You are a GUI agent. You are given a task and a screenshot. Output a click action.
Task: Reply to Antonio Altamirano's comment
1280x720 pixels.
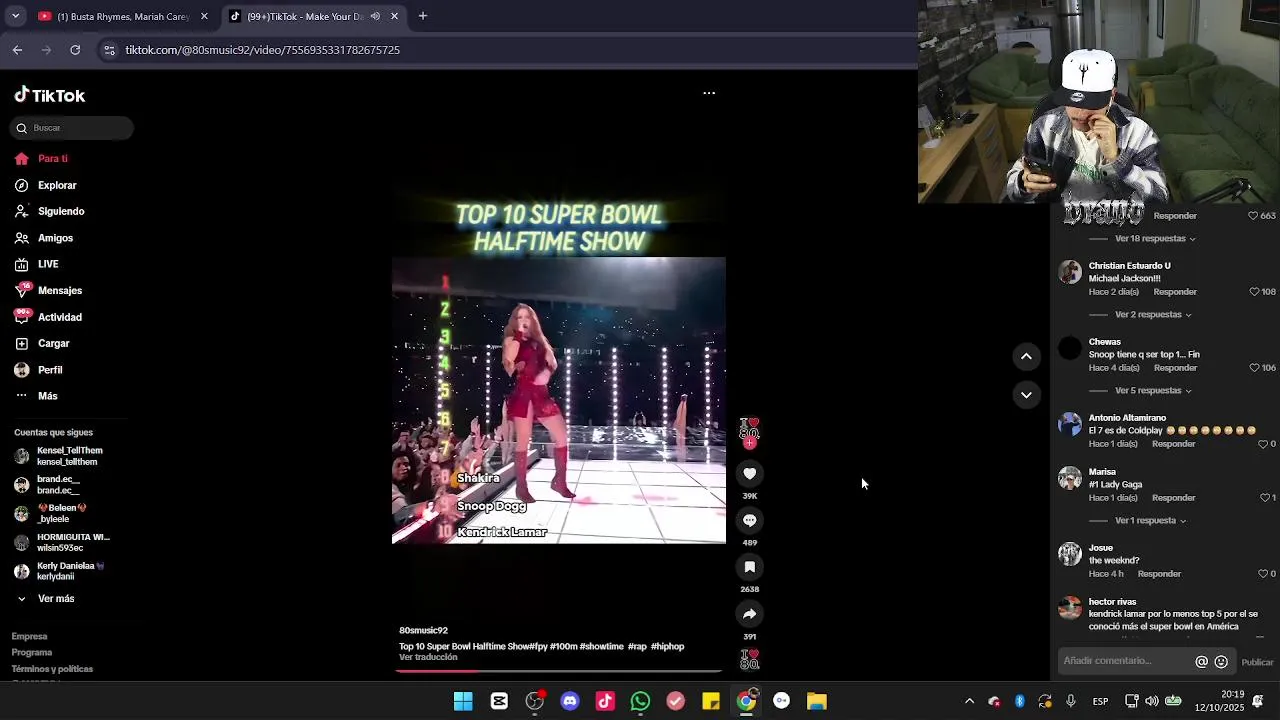pyautogui.click(x=1174, y=444)
